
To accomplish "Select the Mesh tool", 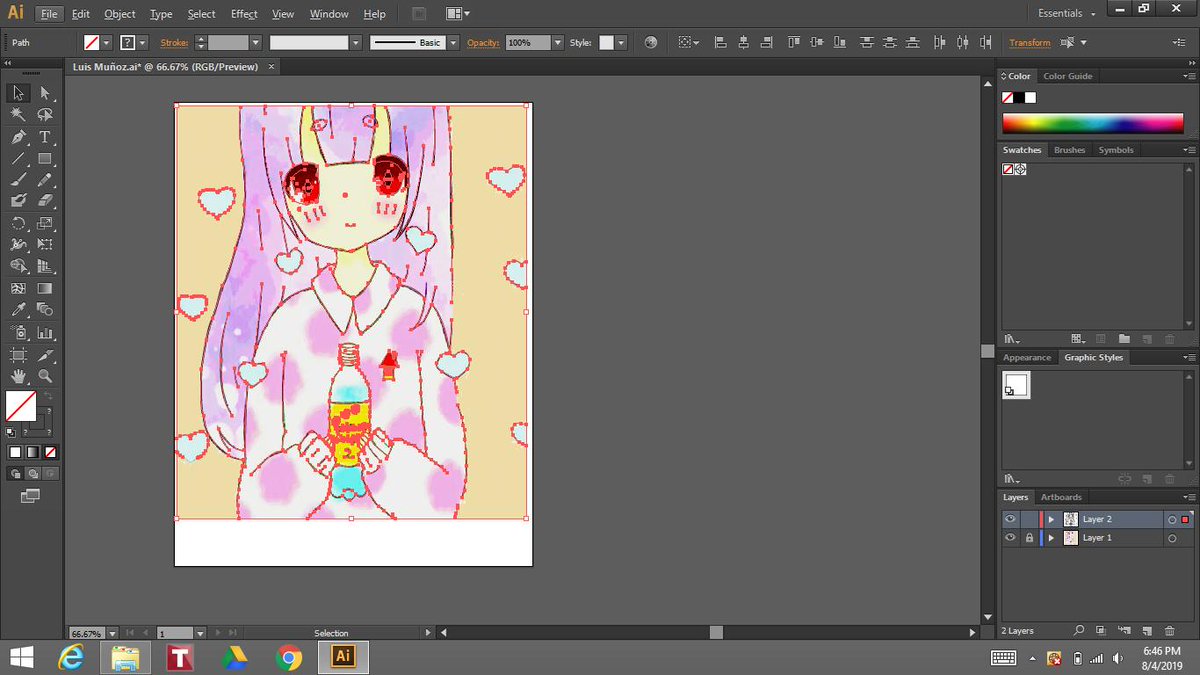I will pos(18,289).
